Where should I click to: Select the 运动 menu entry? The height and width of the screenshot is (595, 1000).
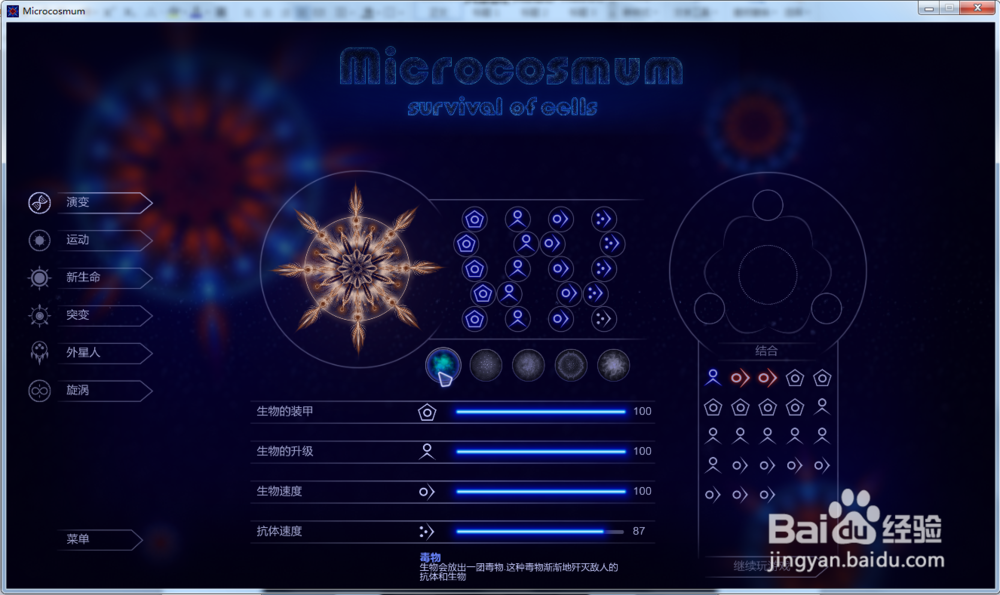click(105, 240)
